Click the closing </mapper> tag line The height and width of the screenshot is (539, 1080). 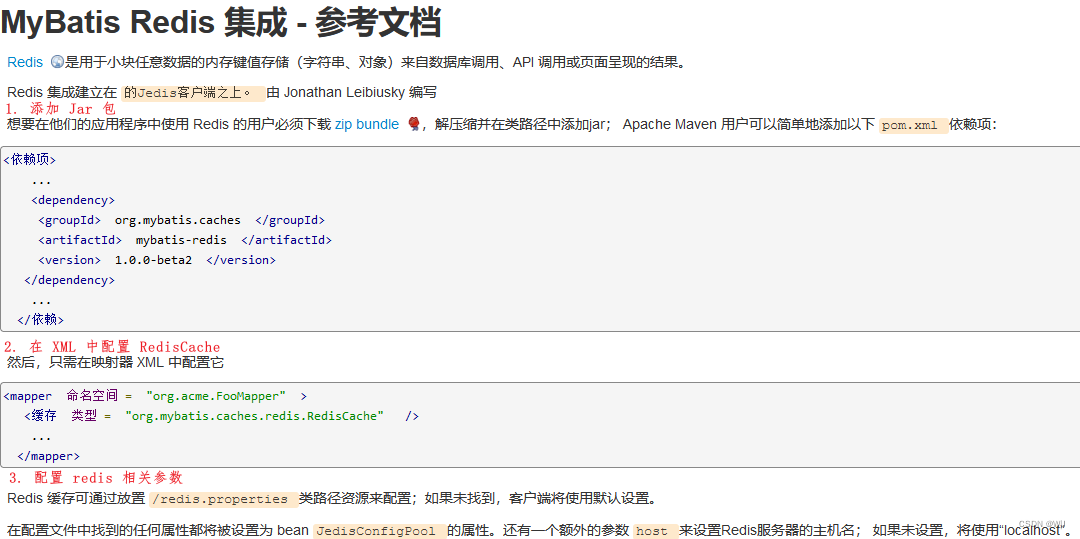pos(48,456)
